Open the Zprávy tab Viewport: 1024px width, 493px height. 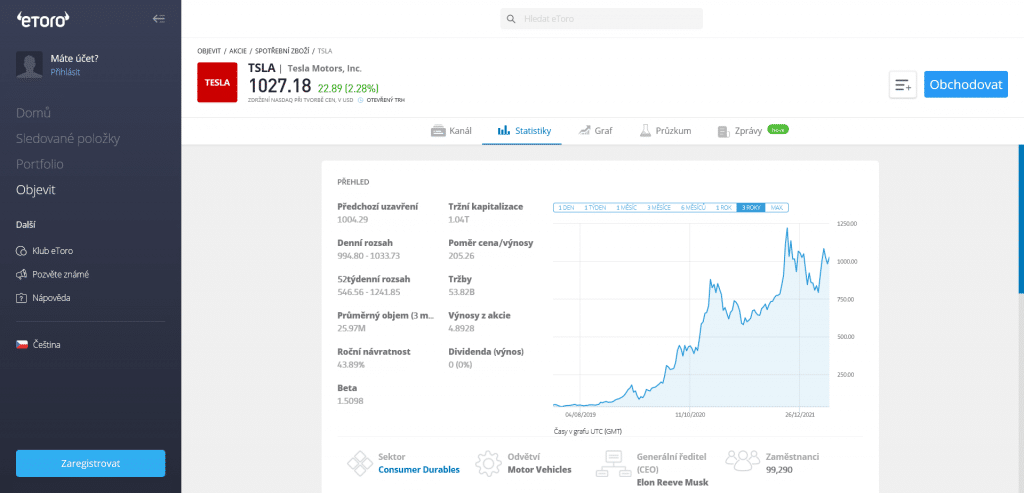tap(752, 131)
